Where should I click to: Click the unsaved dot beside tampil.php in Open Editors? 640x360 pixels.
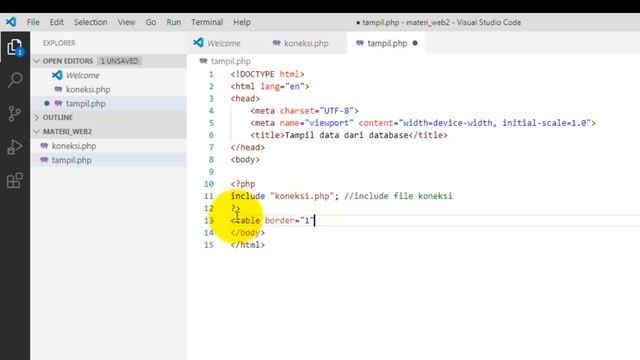[47, 103]
